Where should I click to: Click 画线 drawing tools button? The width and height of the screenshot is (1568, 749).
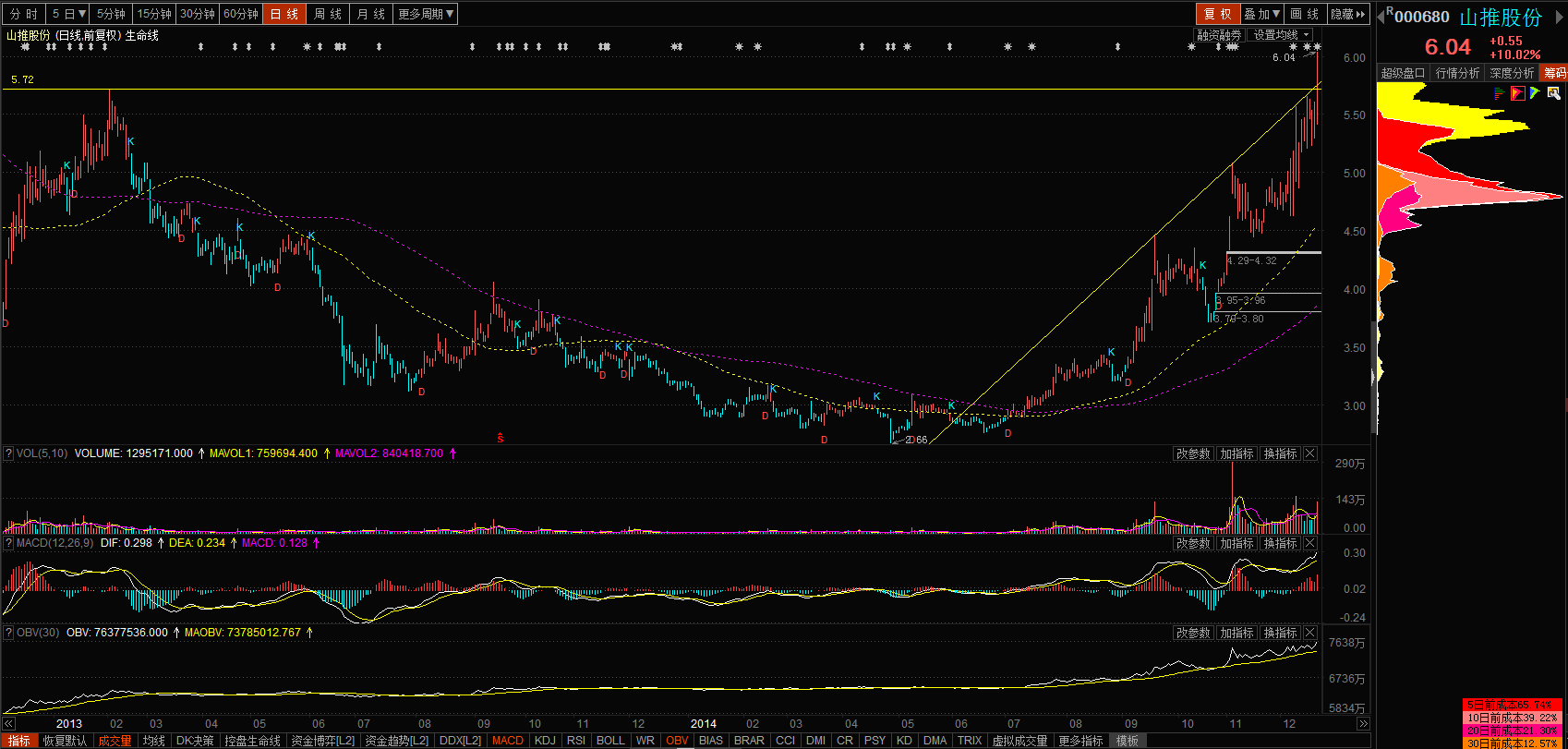click(x=1305, y=14)
